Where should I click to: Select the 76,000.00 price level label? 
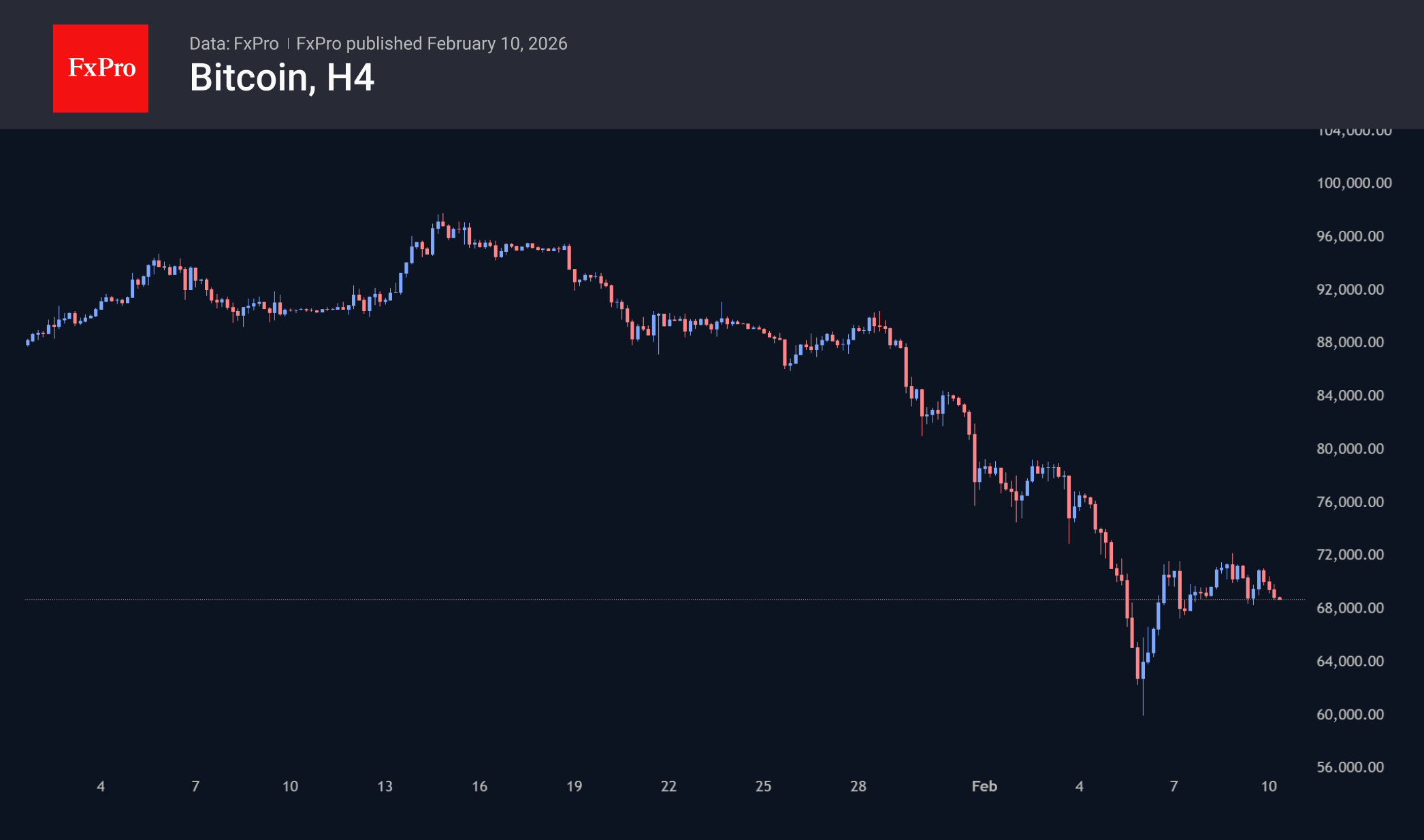(x=1350, y=502)
